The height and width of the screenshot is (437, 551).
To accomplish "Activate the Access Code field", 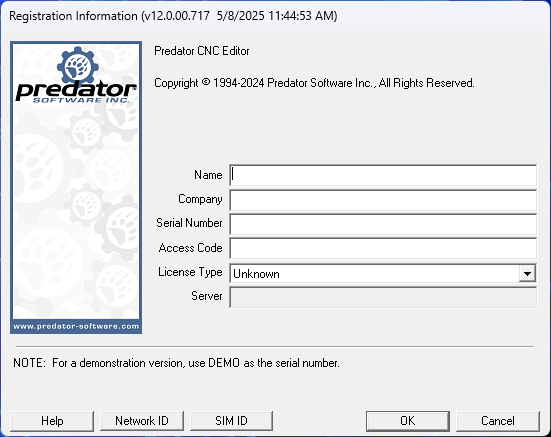I will pyautogui.click(x=383, y=248).
